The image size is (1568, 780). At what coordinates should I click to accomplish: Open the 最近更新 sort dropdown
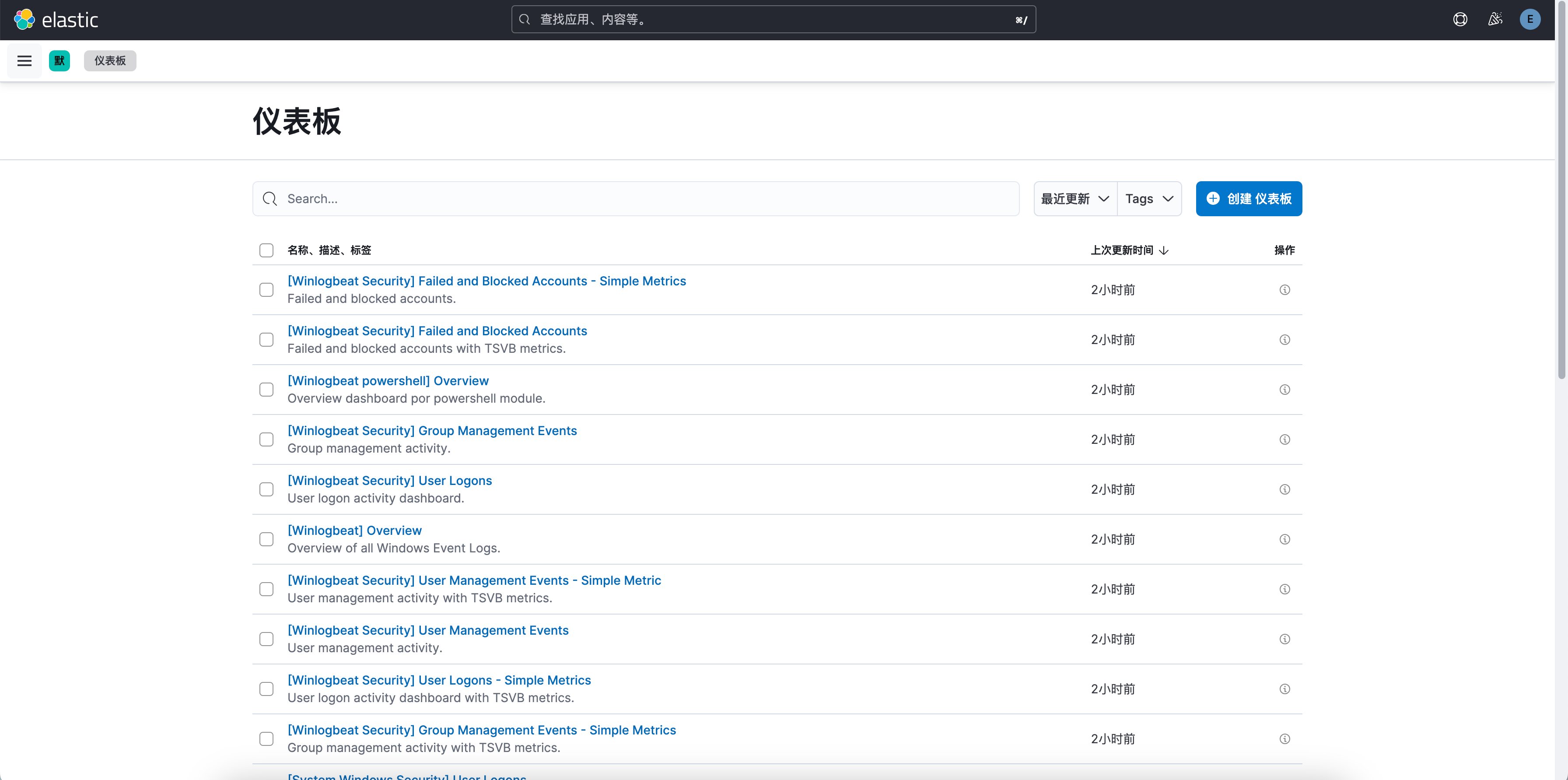(x=1075, y=198)
